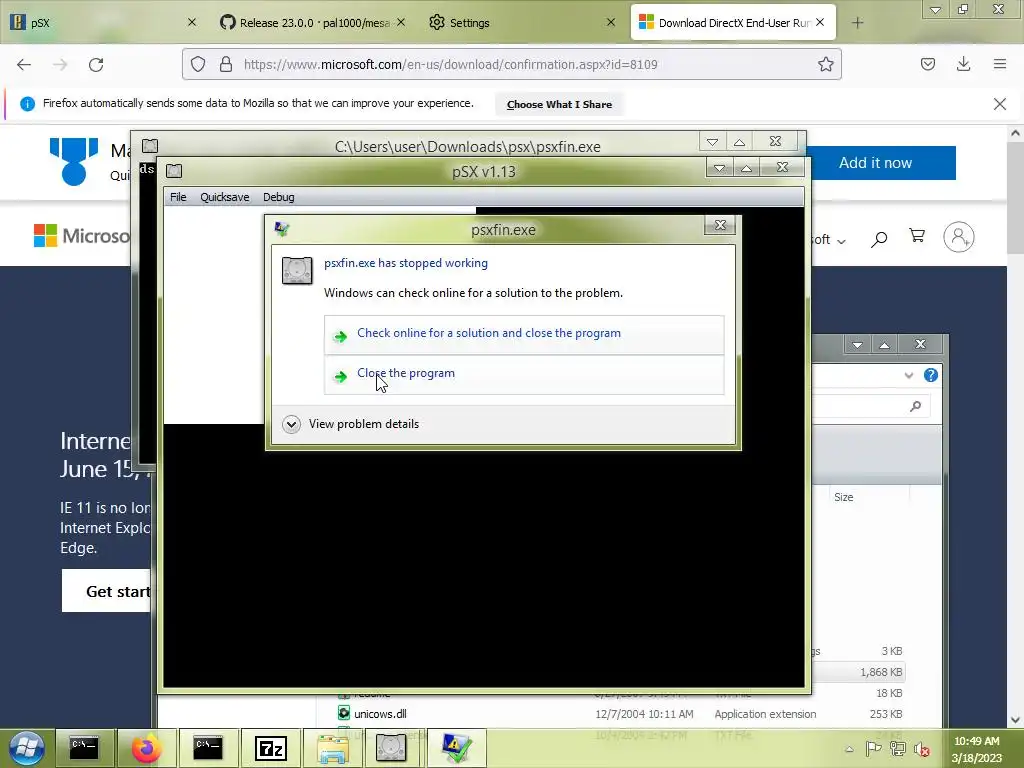
Task: Open the Microsoft shopping cart
Action: point(917,236)
